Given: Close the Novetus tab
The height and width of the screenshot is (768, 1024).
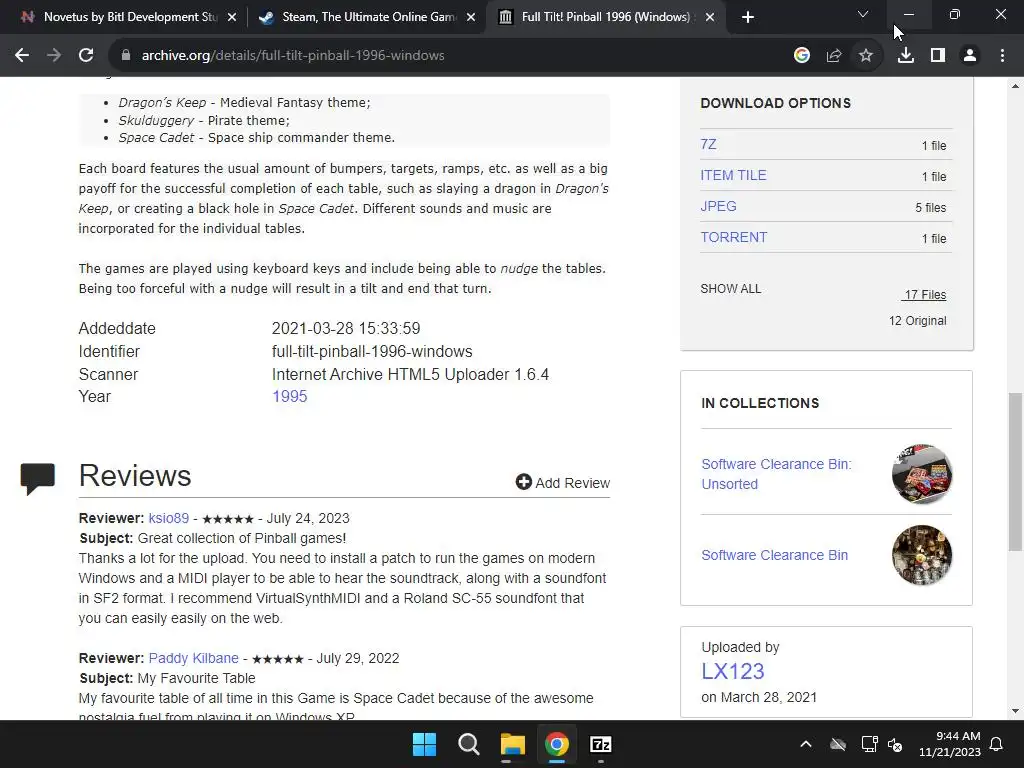Looking at the screenshot, I should (232, 17).
